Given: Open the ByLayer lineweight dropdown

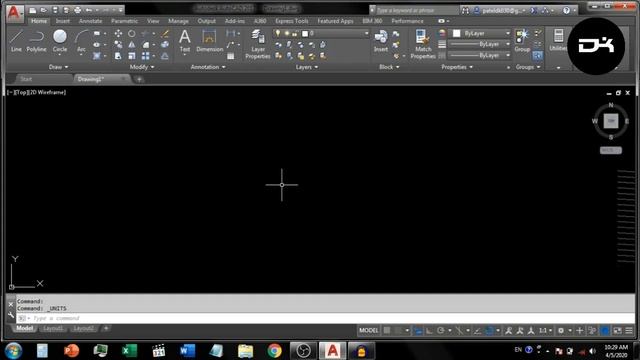Looking at the screenshot, I should 479,44.
